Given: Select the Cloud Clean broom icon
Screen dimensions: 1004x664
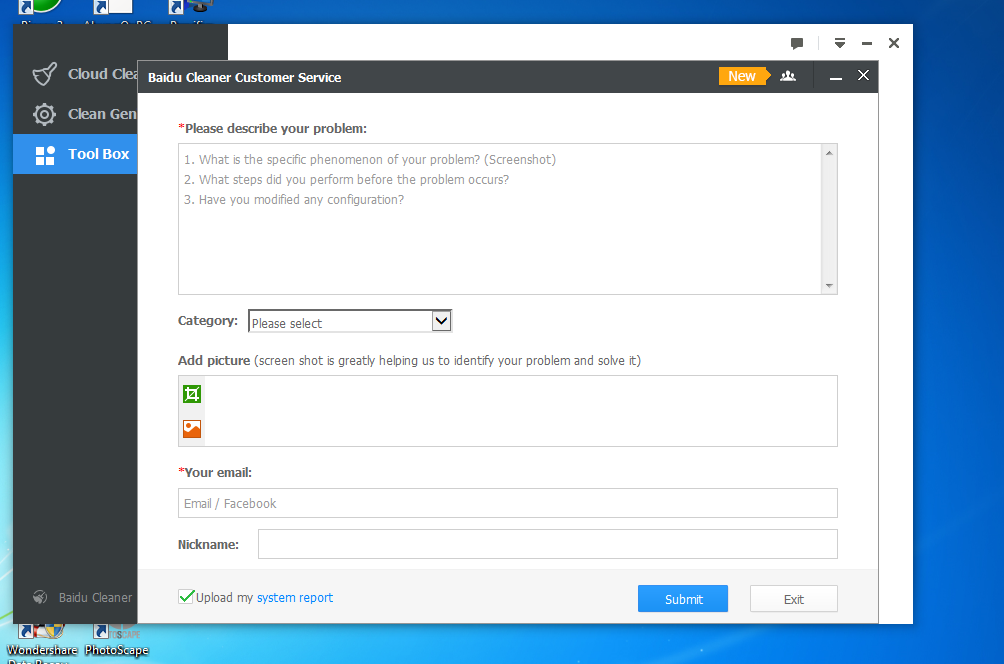Looking at the screenshot, I should pos(44,74).
